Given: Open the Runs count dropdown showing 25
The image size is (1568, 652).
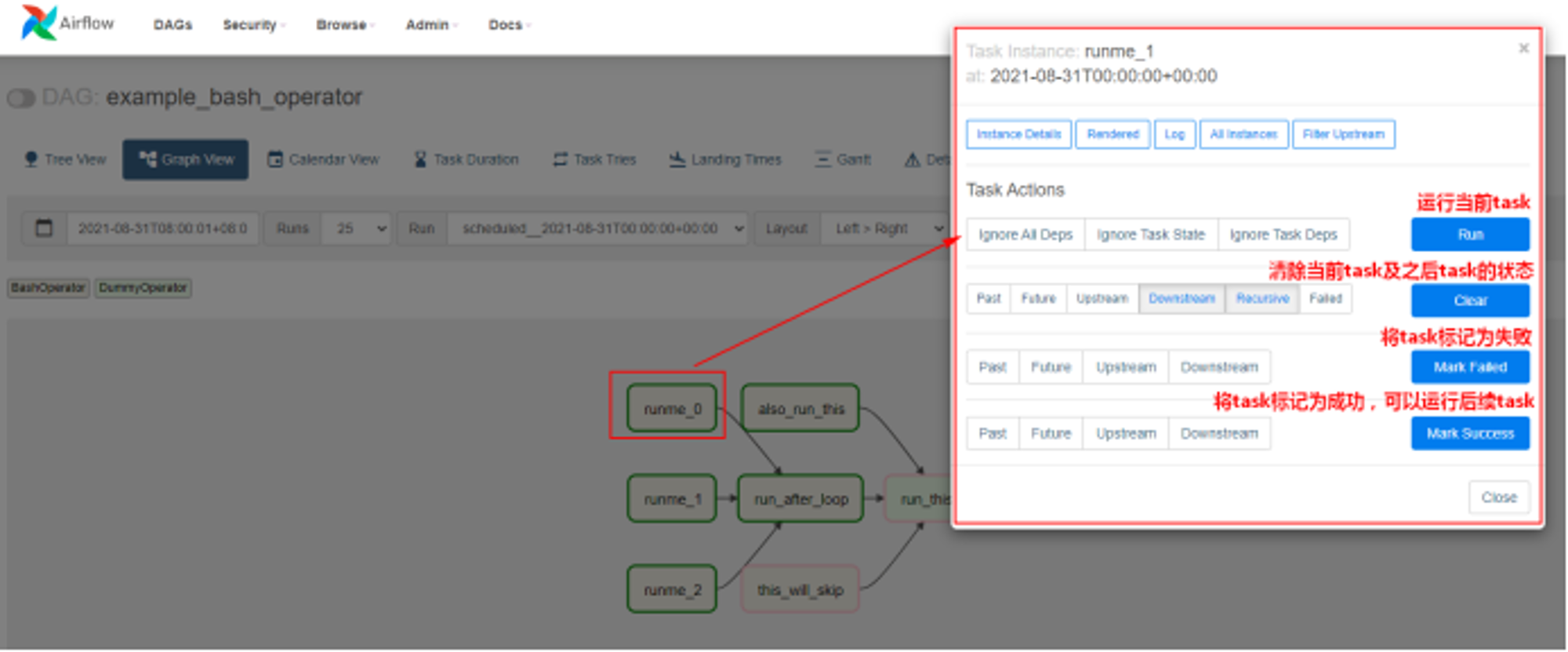Looking at the screenshot, I should point(357,228).
